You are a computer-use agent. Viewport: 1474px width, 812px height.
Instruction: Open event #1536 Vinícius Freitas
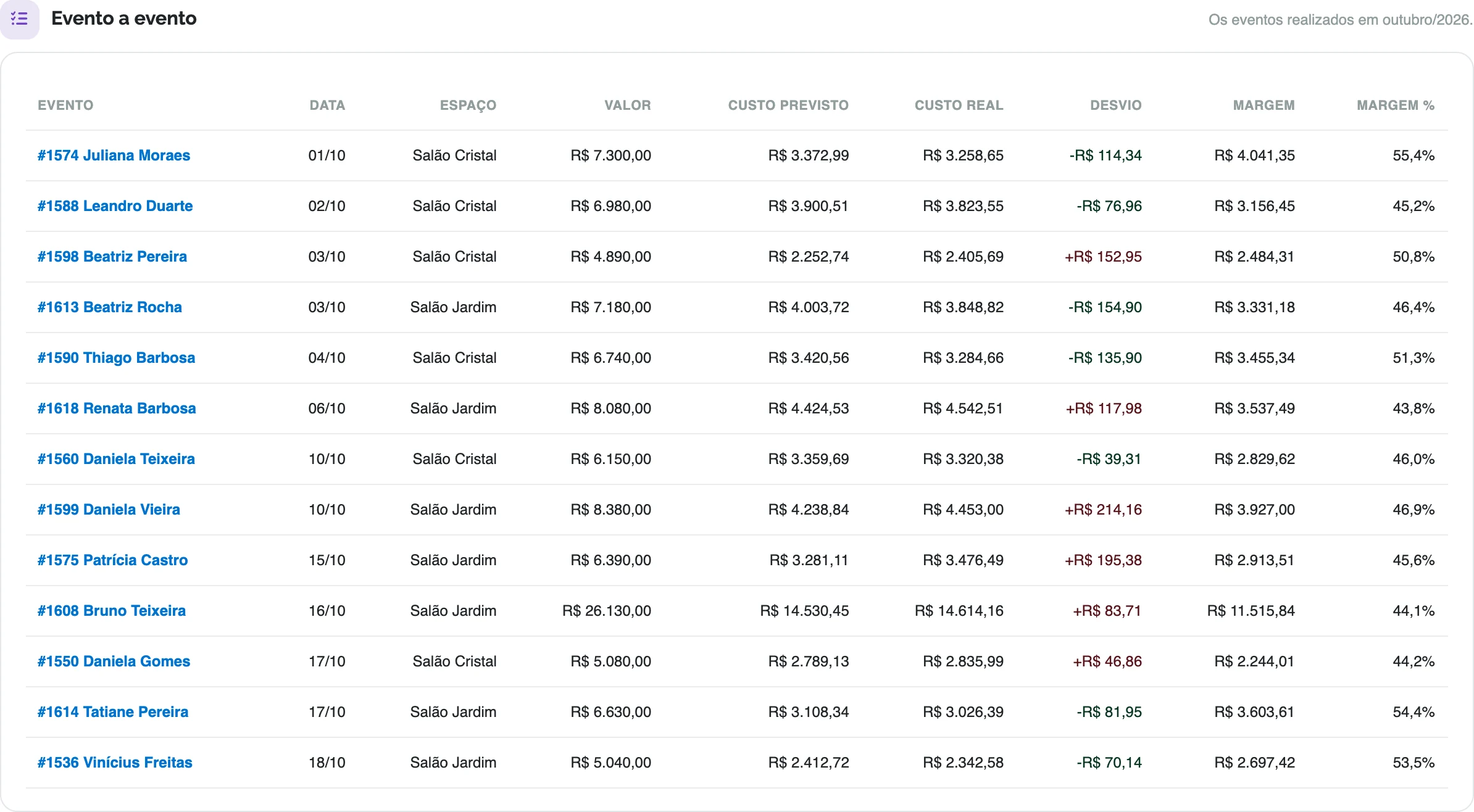point(115,763)
